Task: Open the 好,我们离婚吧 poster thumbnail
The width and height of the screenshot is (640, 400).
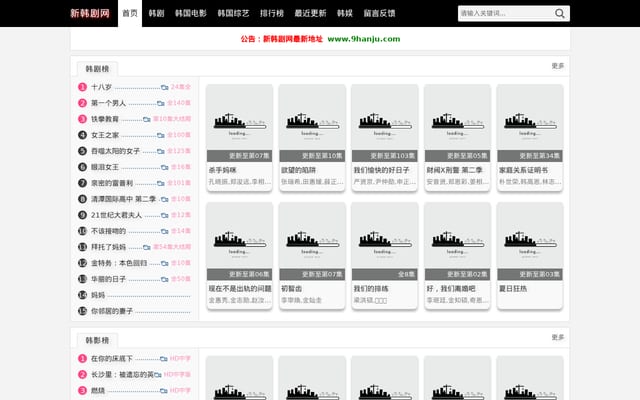Action: [457, 241]
